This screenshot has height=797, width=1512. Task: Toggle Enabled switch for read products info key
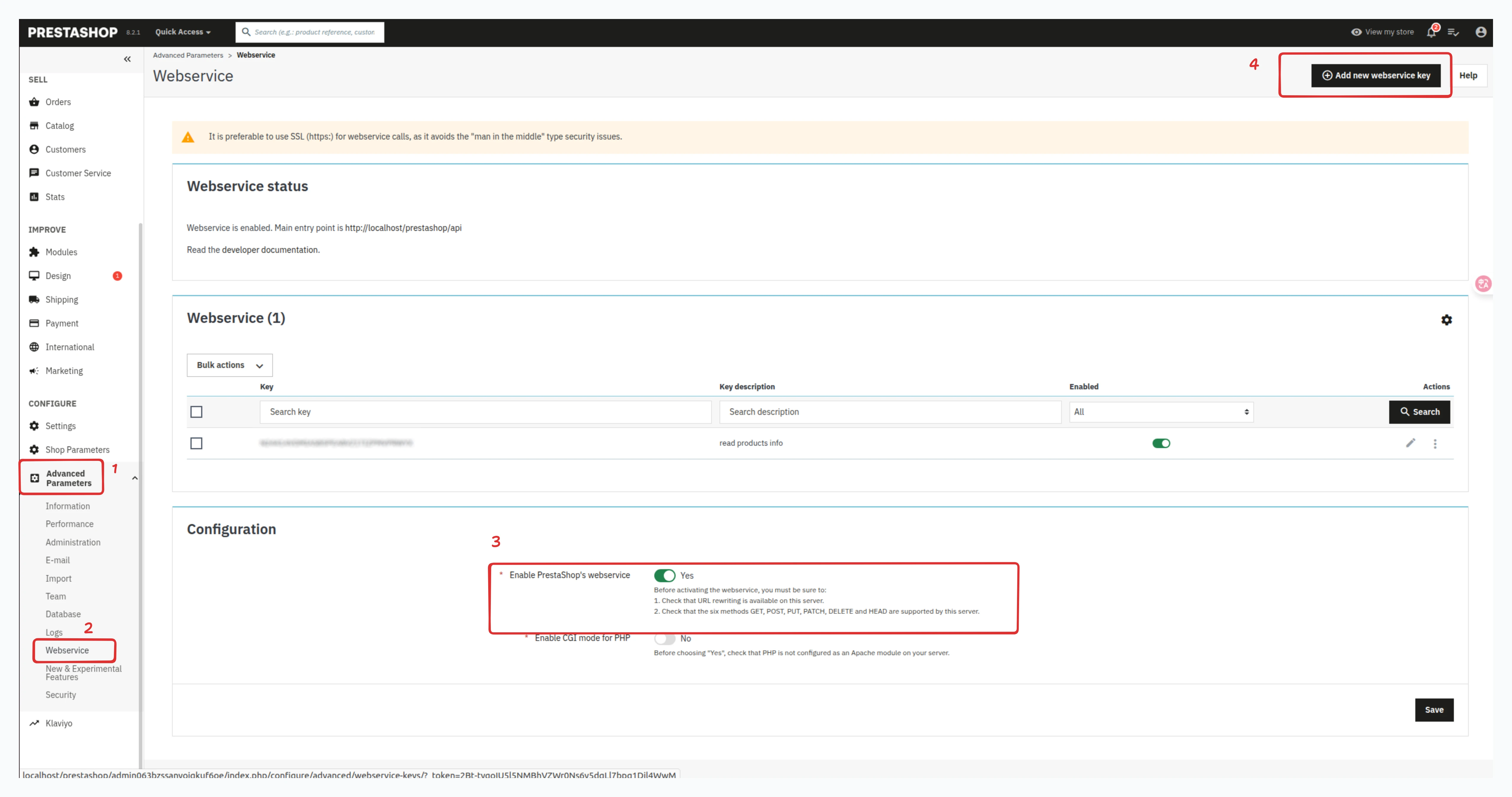pyautogui.click(x=1161, y=443)
